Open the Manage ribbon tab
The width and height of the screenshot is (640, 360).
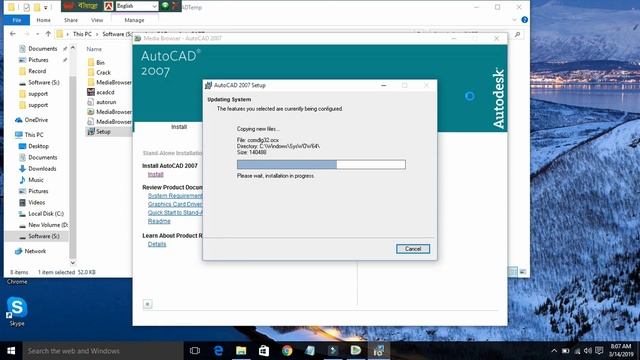[x=134, y=20]
